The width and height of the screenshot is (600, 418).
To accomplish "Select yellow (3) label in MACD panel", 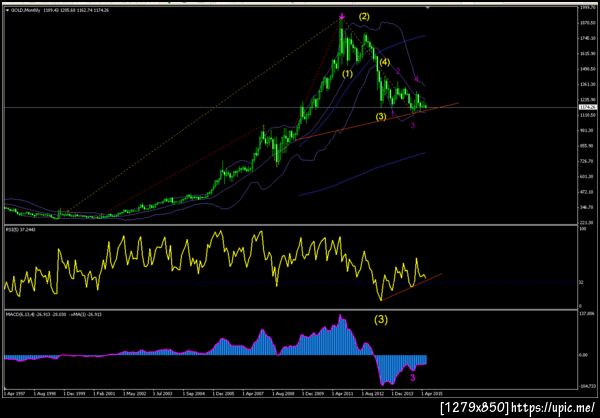I will click(x=381, y=320).
